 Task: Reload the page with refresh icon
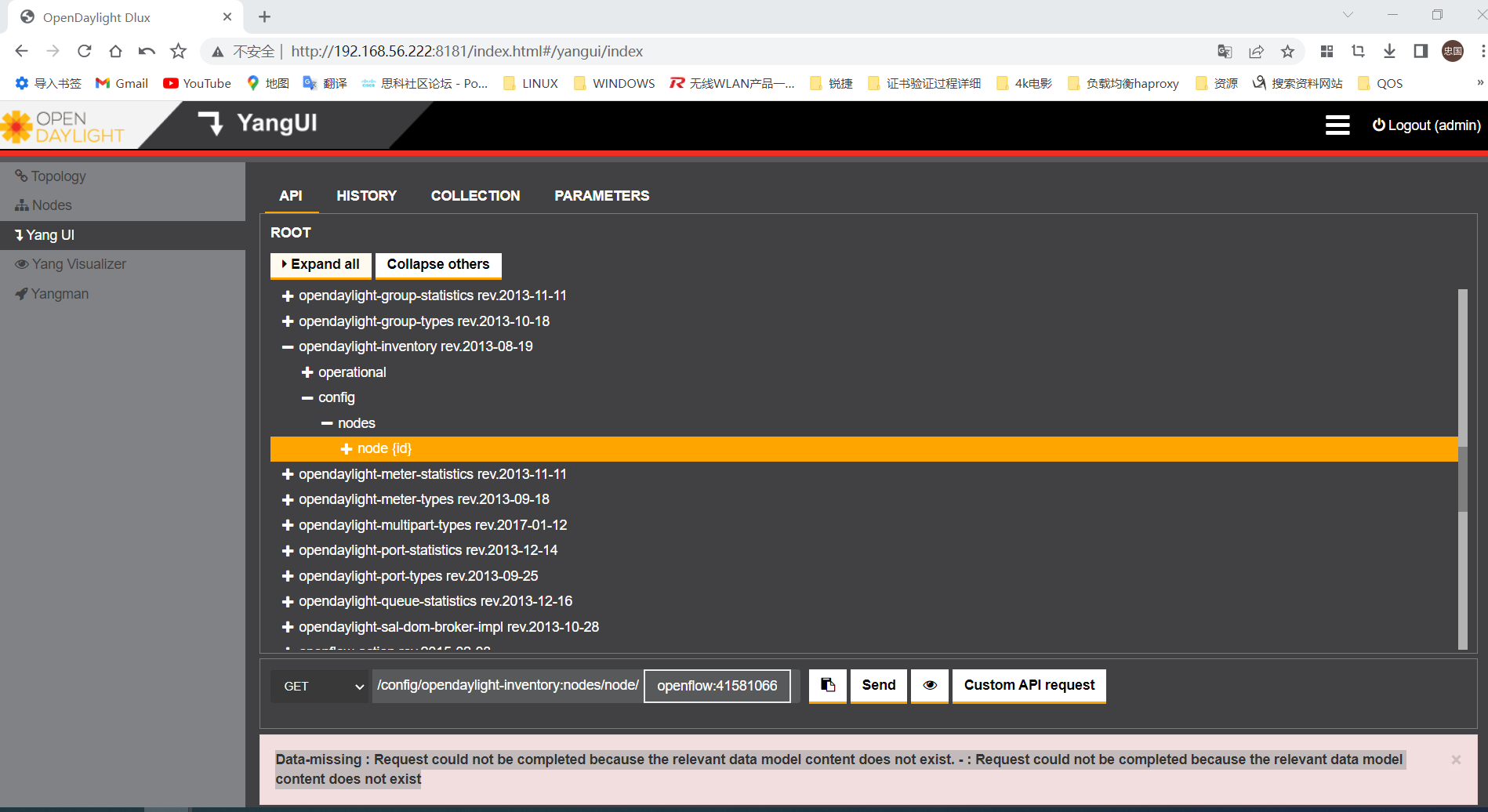pyautogui.click(x=85, y=51)
